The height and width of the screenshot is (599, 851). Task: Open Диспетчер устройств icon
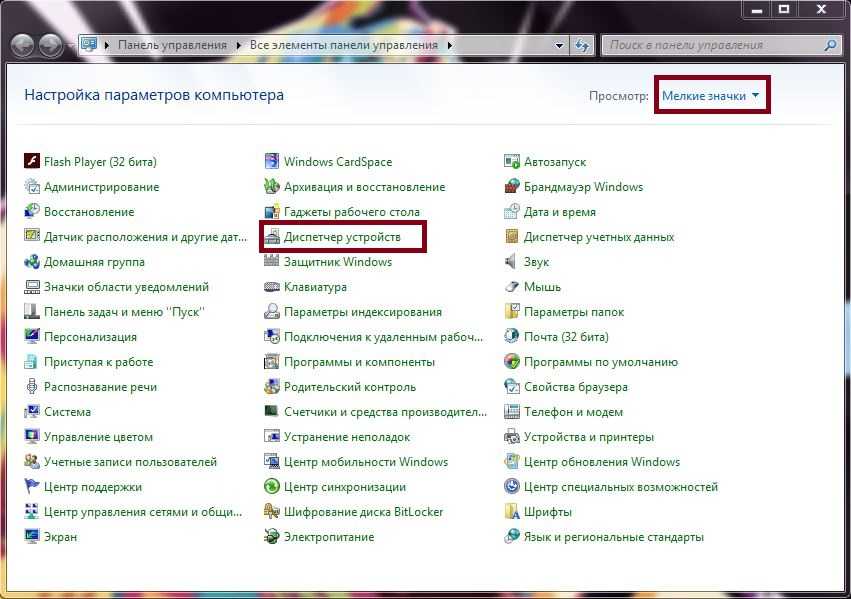point(272,237)
